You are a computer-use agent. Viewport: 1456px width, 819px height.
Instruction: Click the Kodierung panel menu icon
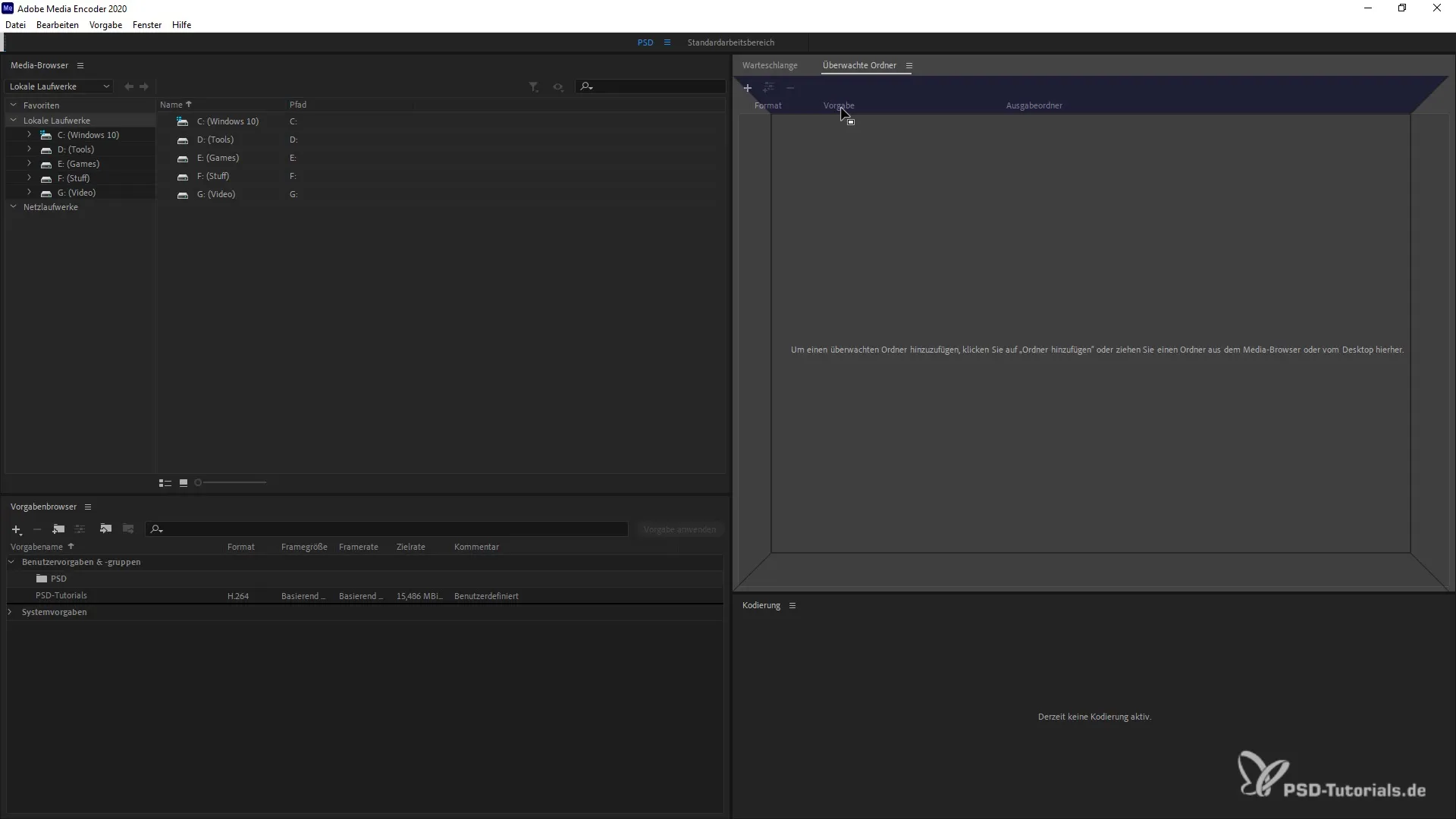pos(792,606)
